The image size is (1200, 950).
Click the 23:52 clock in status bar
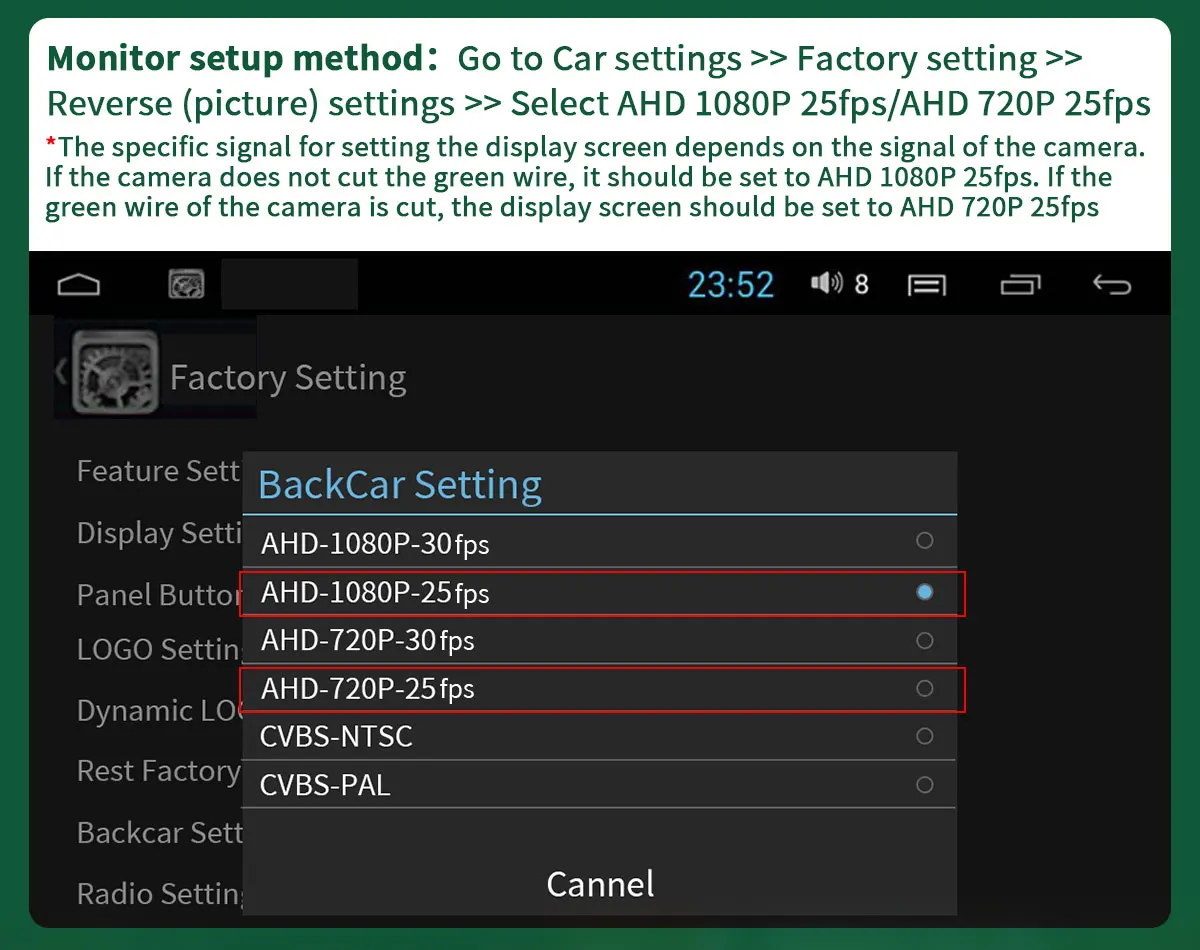(731, 285)
